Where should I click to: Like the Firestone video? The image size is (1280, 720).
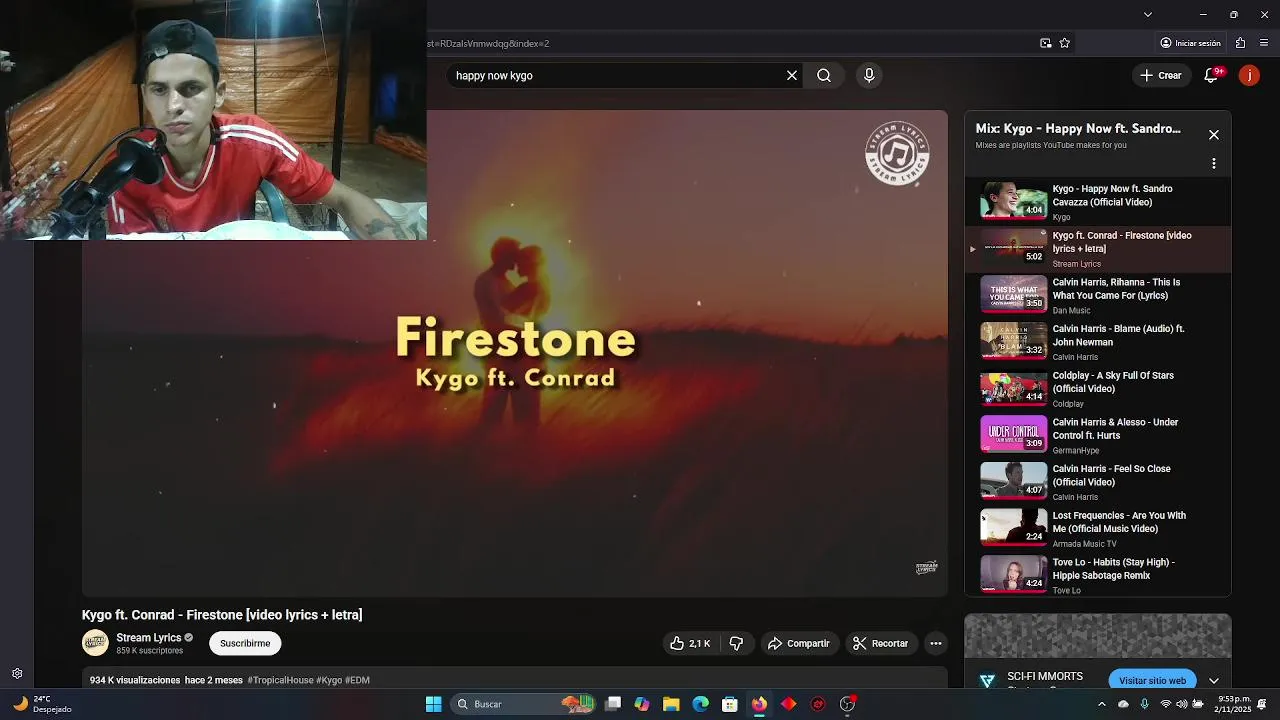tap(691, 643)
